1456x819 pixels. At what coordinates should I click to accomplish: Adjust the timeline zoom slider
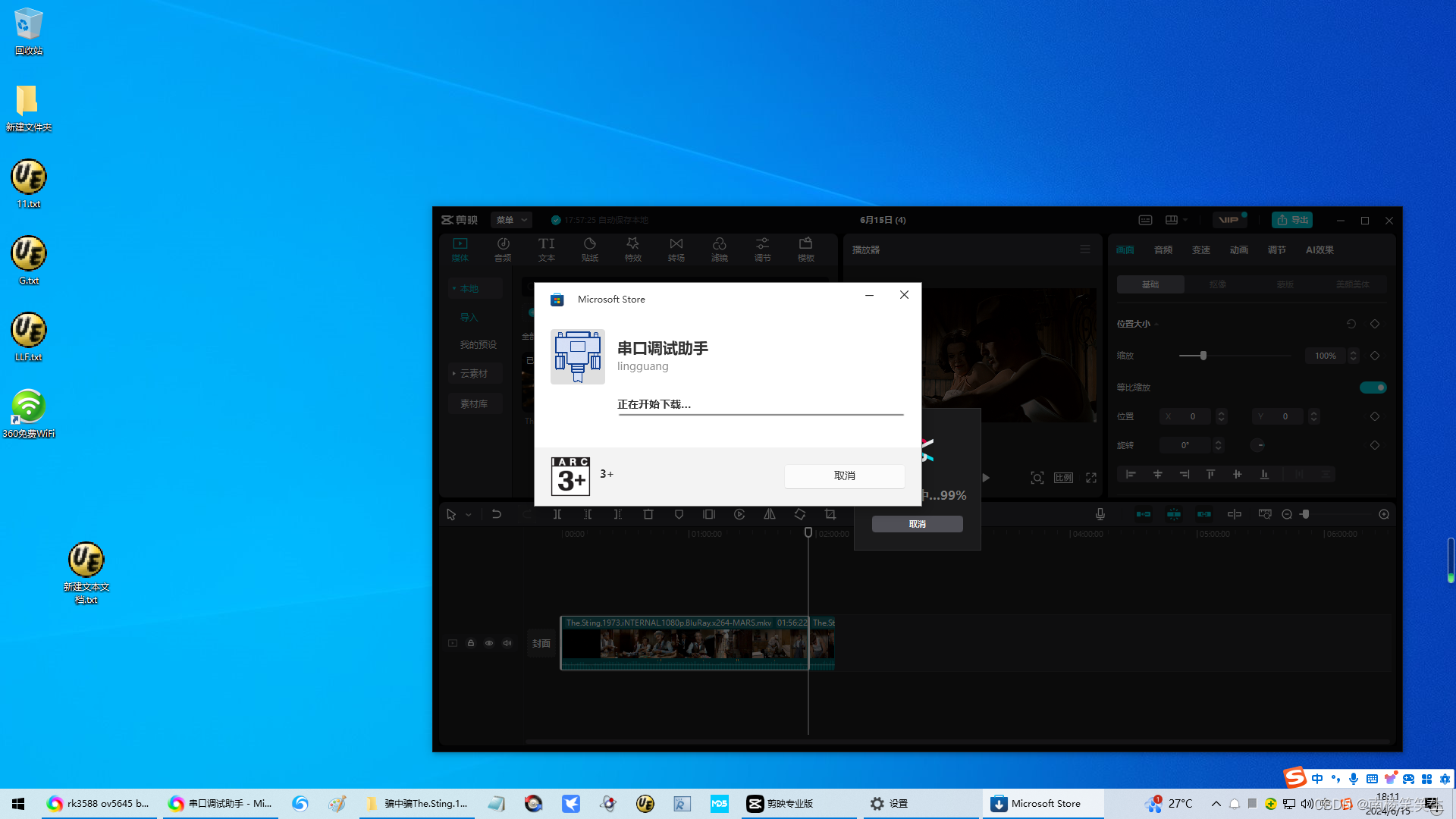tap(1305, 514)
